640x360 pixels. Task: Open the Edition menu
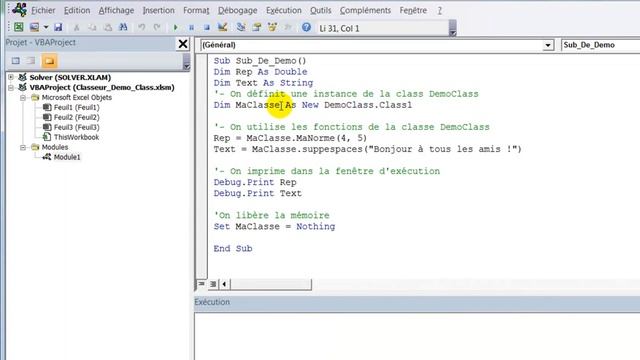(77, 10)
